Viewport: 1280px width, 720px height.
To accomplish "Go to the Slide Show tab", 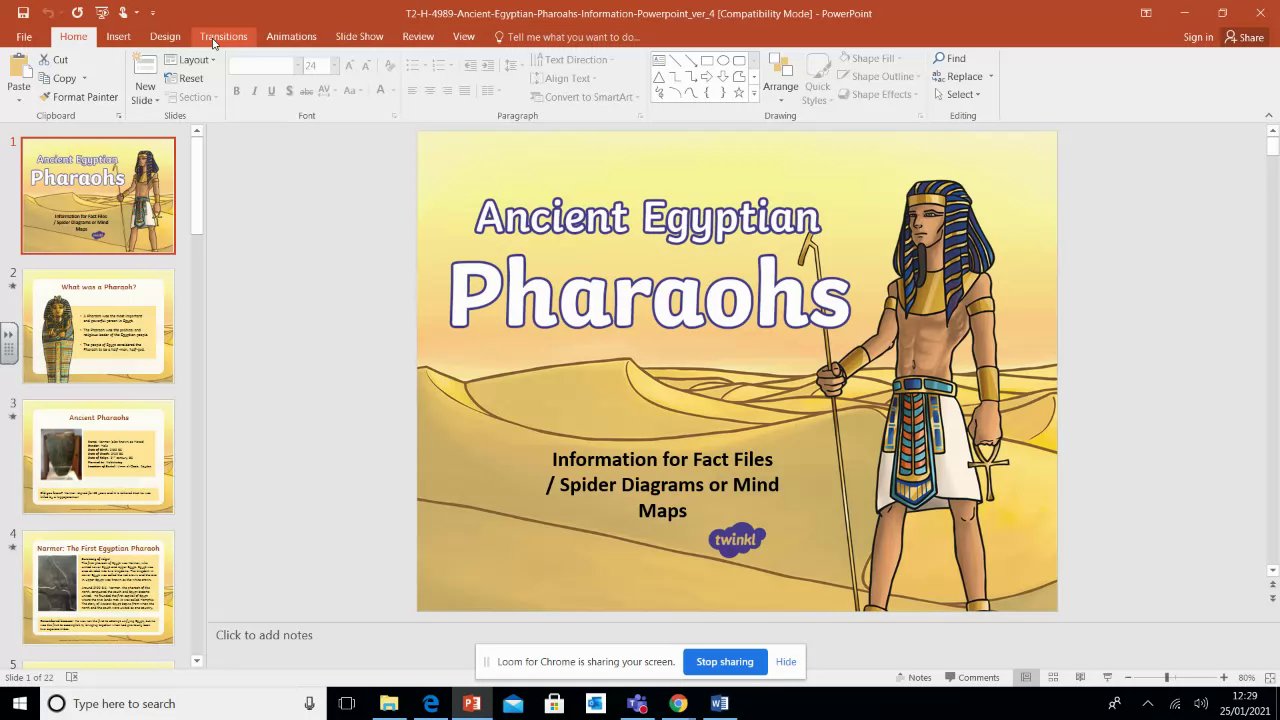I will (359, 37).
